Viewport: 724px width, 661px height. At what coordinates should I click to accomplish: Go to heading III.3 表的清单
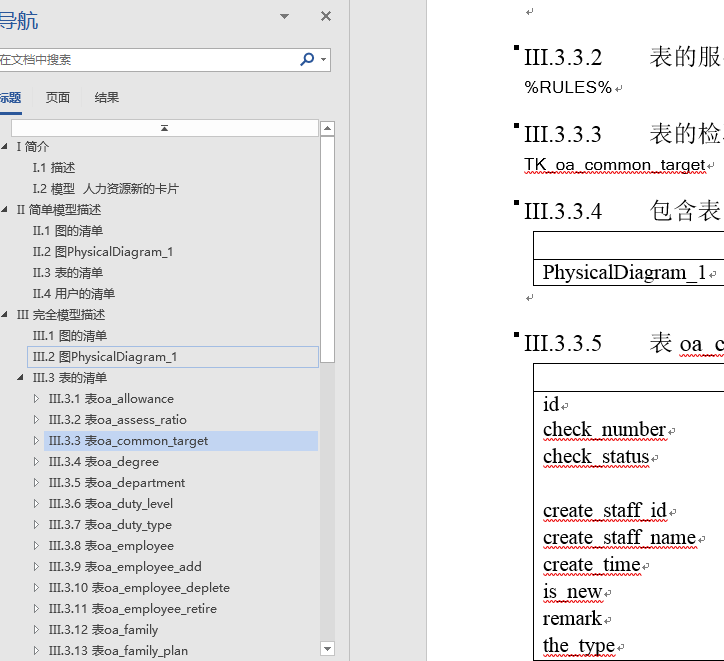tap(70, 378)
